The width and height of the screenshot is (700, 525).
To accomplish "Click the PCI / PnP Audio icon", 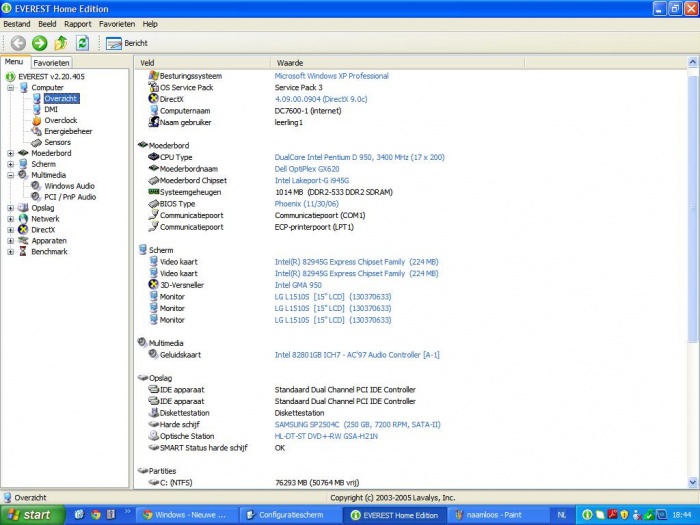I will pos(36,197).
